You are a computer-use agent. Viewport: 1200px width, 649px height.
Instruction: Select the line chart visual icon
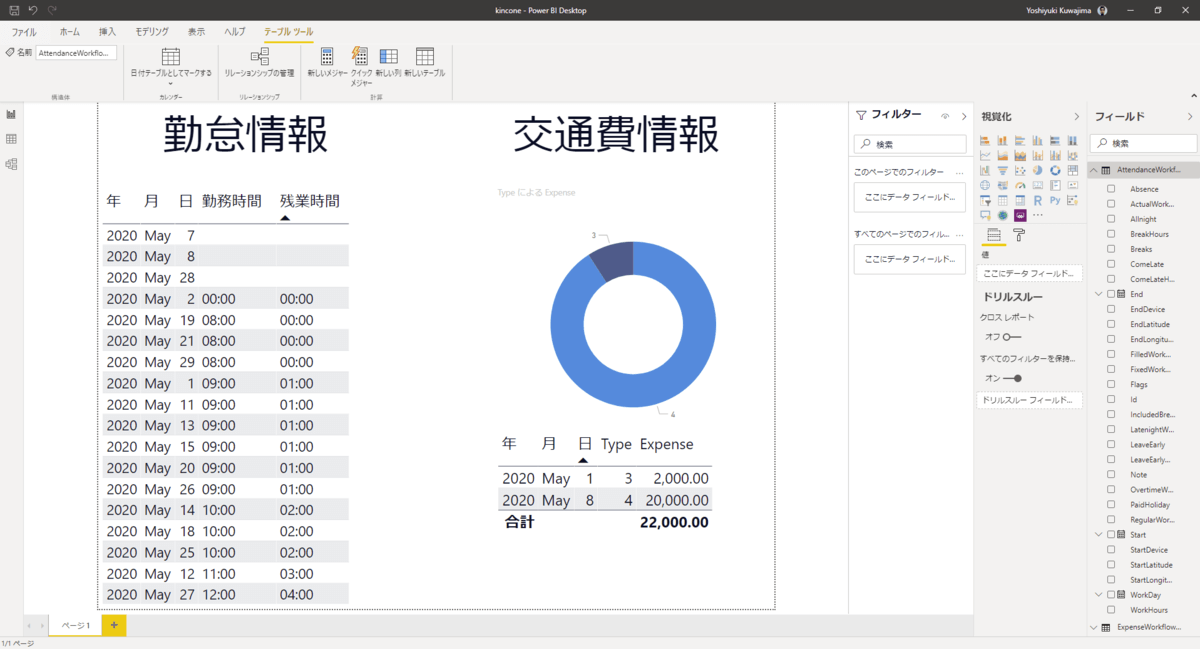[x=985, y=155]
